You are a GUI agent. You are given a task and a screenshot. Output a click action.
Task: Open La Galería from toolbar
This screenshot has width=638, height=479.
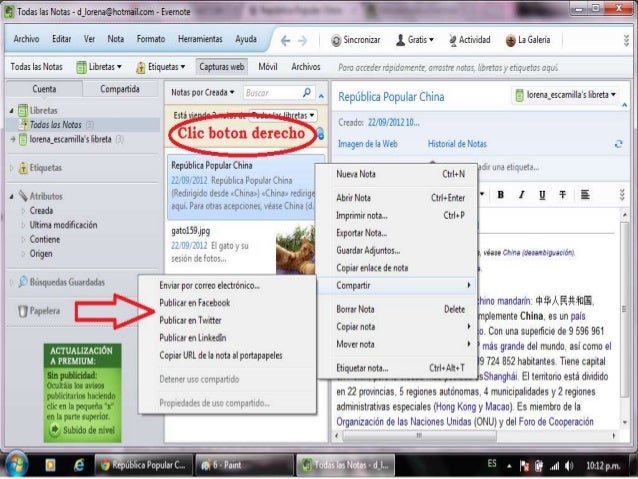pyautogui.click(x=528, y=40)
